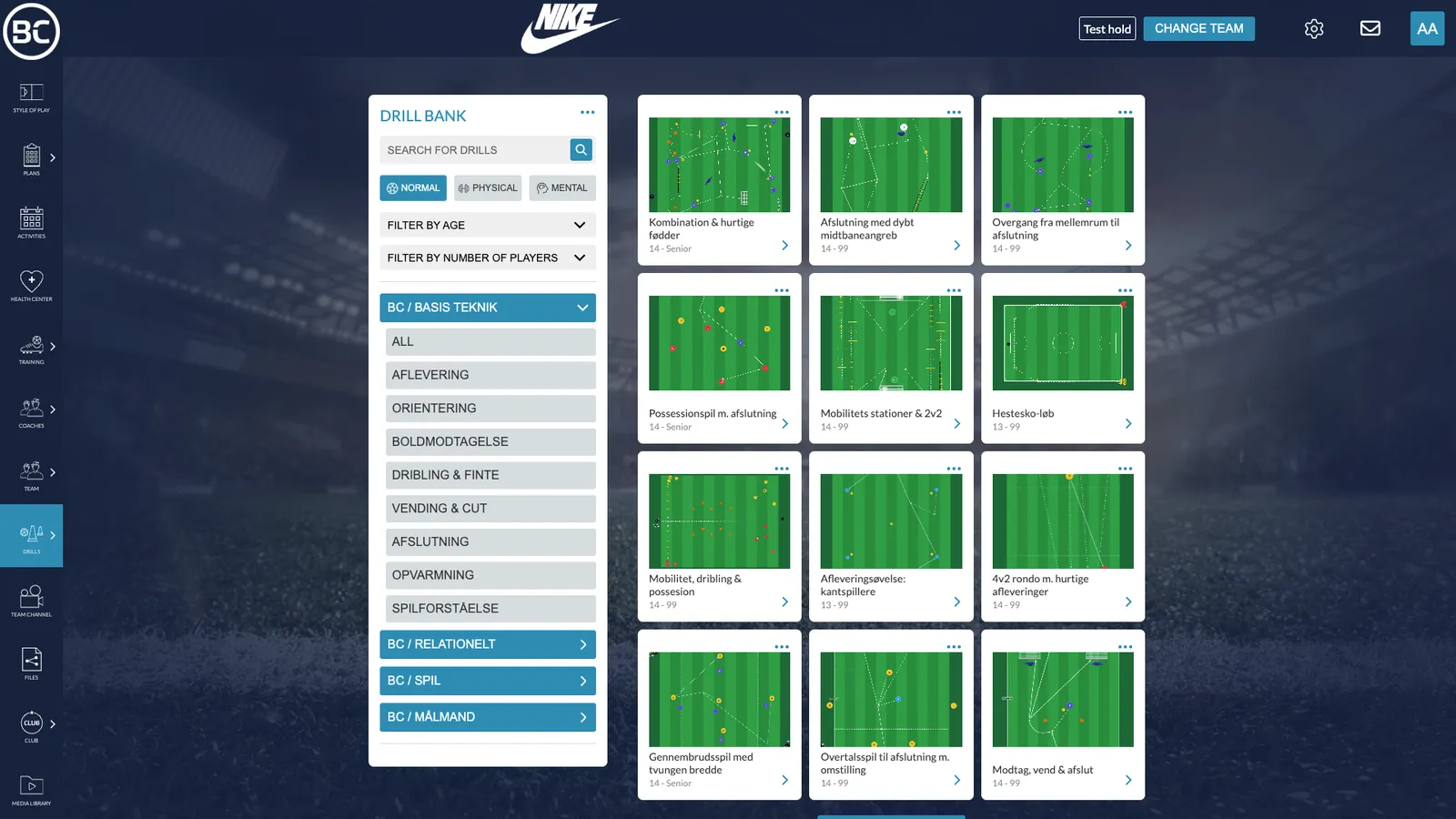Image resolution: width=1456 pixels, height=819 pixels.
Task: Open three-dot menu on Modtag, vend & afslut card
Action: coord(1126,647)
